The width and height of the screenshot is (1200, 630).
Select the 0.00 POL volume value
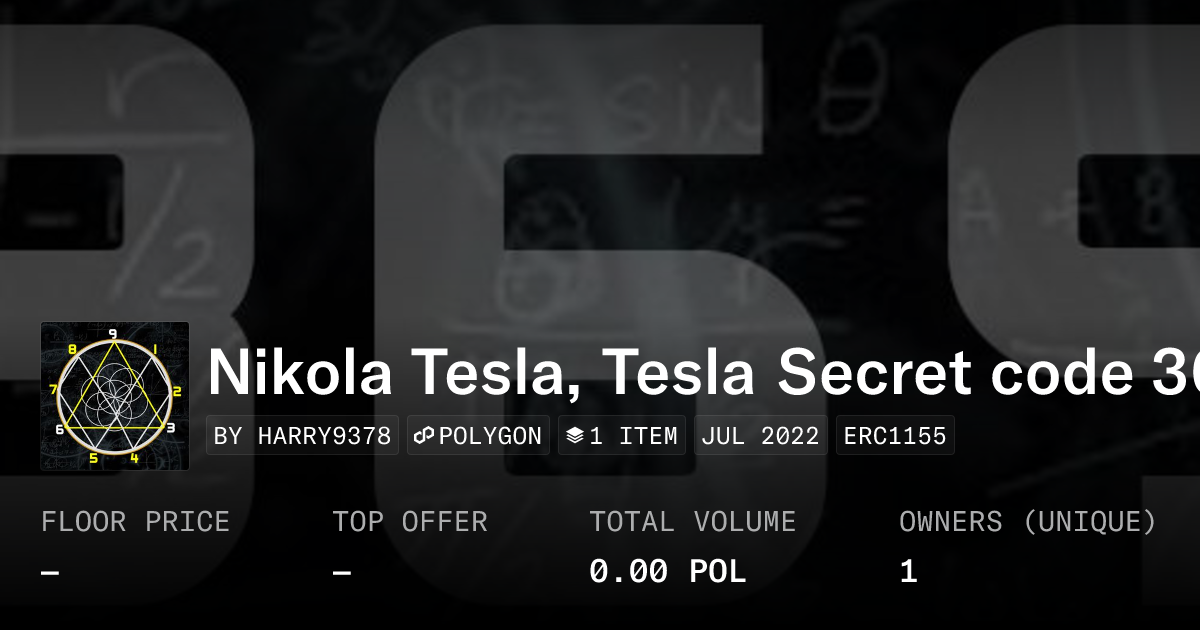click(x=667, y=572)
